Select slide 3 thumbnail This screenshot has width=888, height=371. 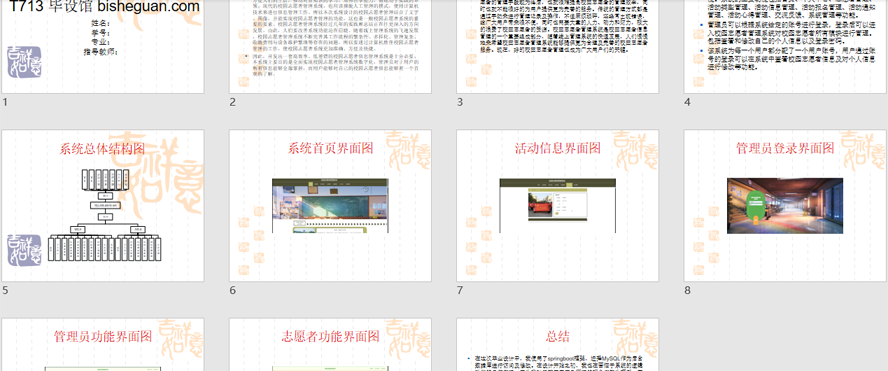tap(557, 46)
